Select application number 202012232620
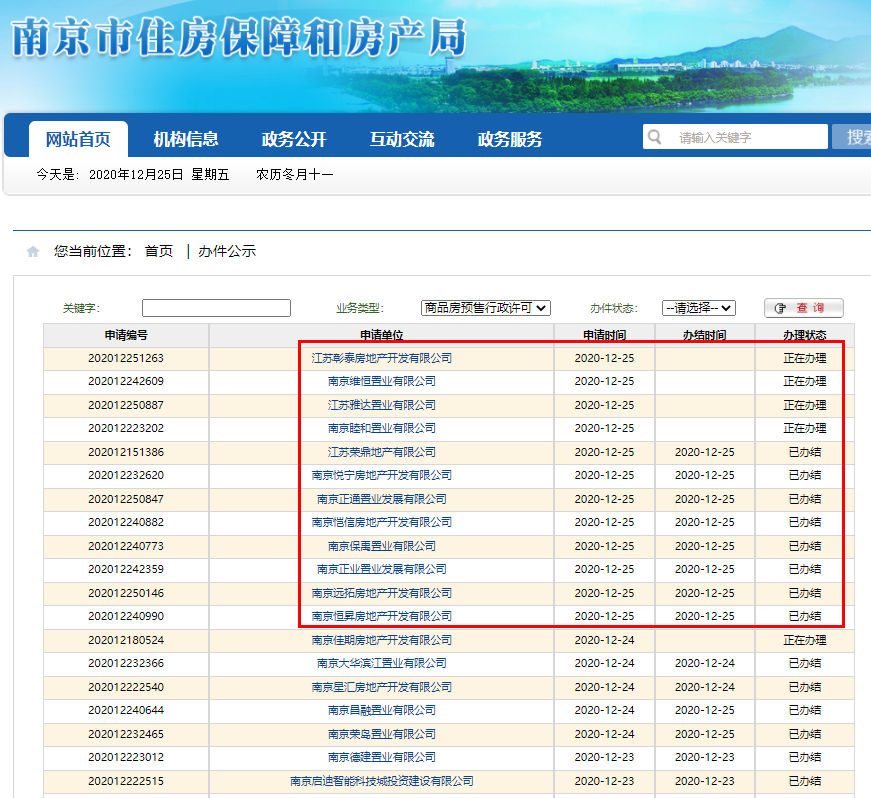 point(126,475)
